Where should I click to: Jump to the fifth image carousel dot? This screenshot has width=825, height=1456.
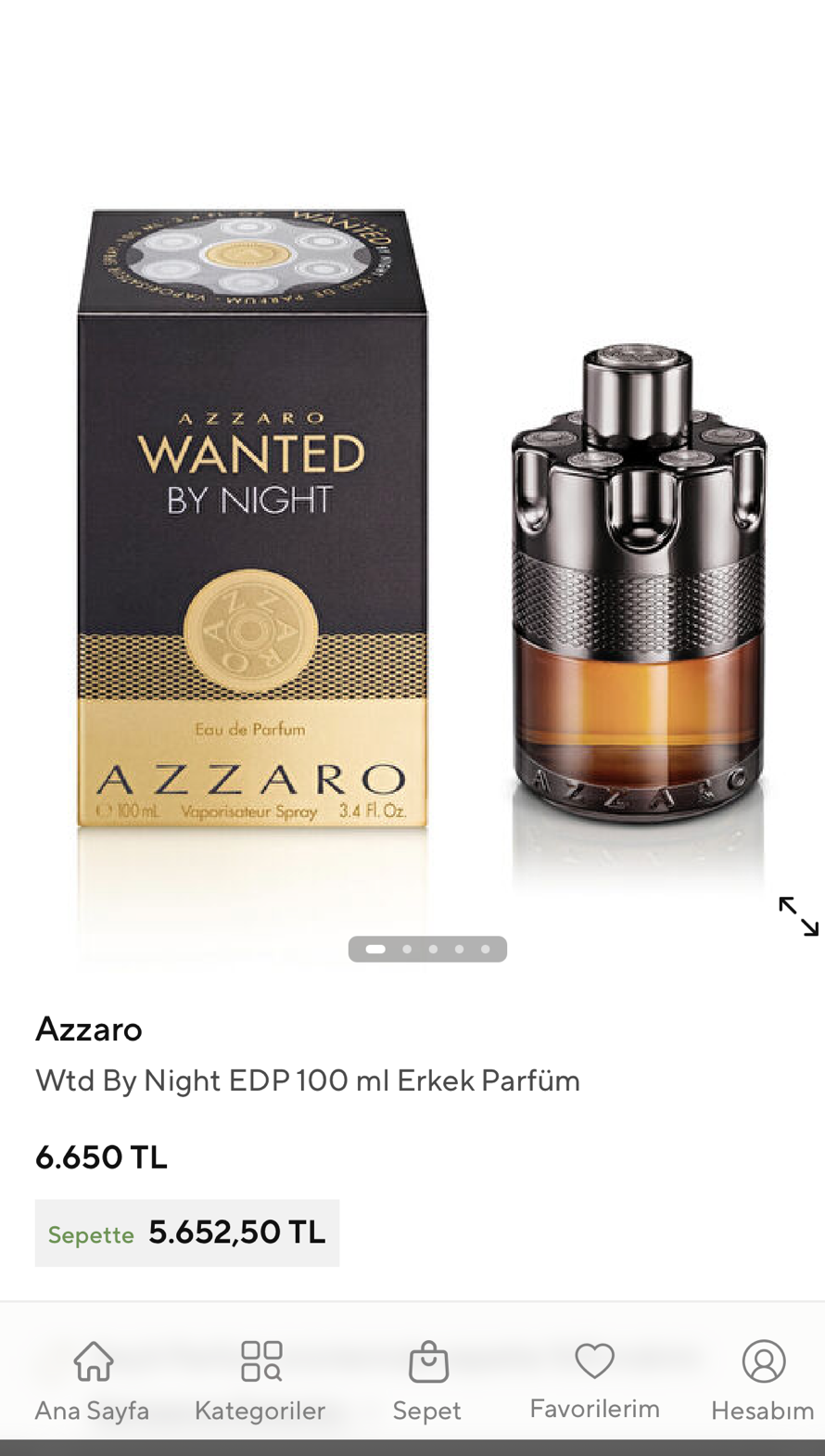(x=485, y=949)
